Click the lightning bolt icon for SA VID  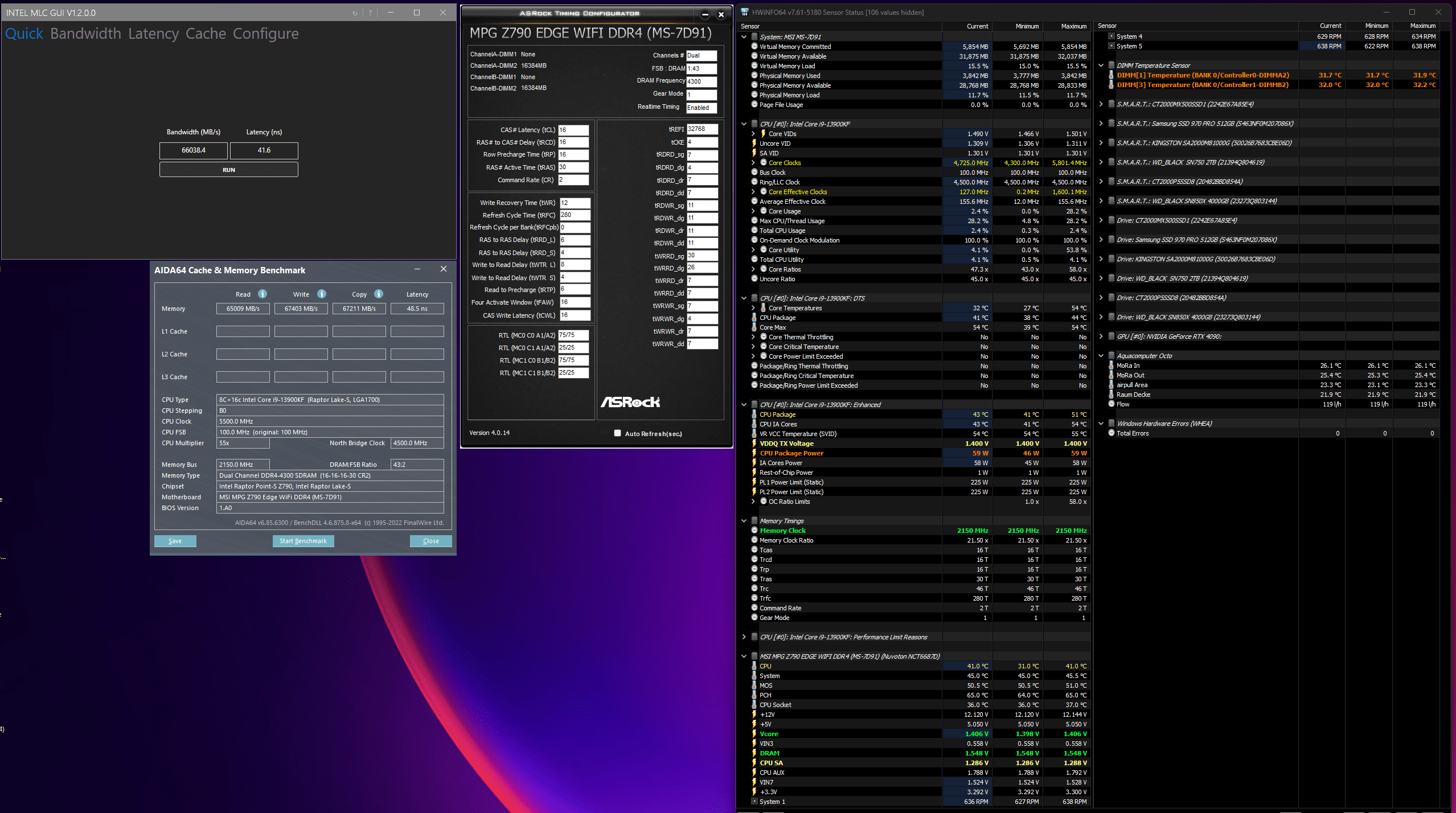(x=754, y=153)
